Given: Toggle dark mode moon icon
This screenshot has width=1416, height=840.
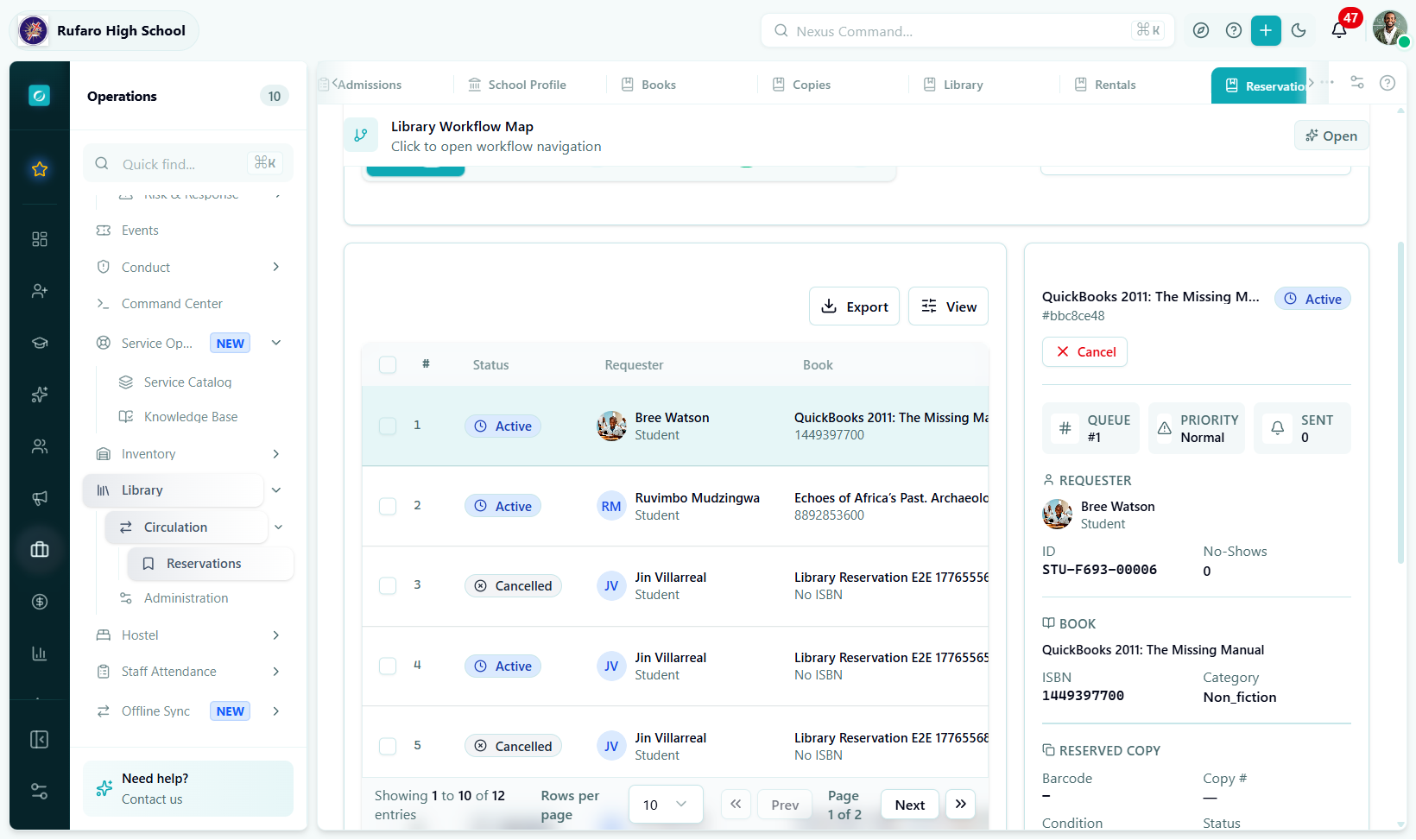Looking at the screenshot, I should (1299, 30).
